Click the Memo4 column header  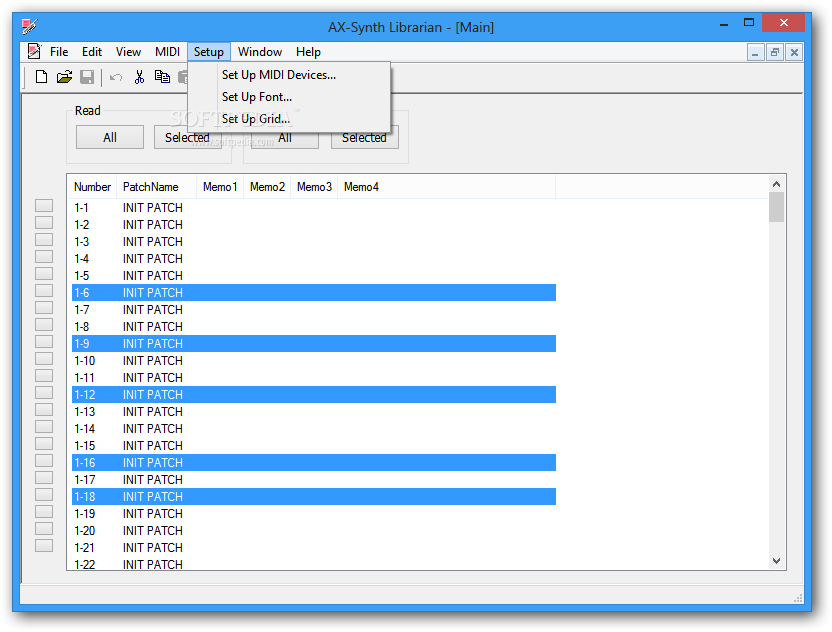coord(446,187)
